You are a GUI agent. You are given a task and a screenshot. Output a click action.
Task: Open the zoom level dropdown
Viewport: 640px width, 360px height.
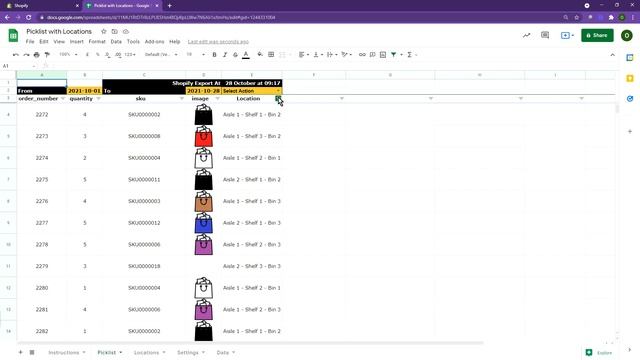[68, 55]
